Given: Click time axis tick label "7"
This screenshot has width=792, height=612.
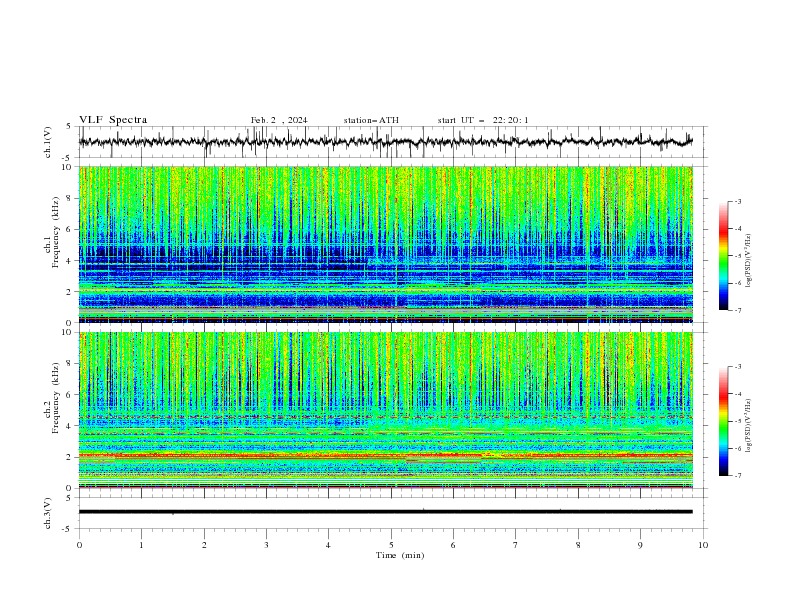Looking at the screenshot, I should [516, 545].
